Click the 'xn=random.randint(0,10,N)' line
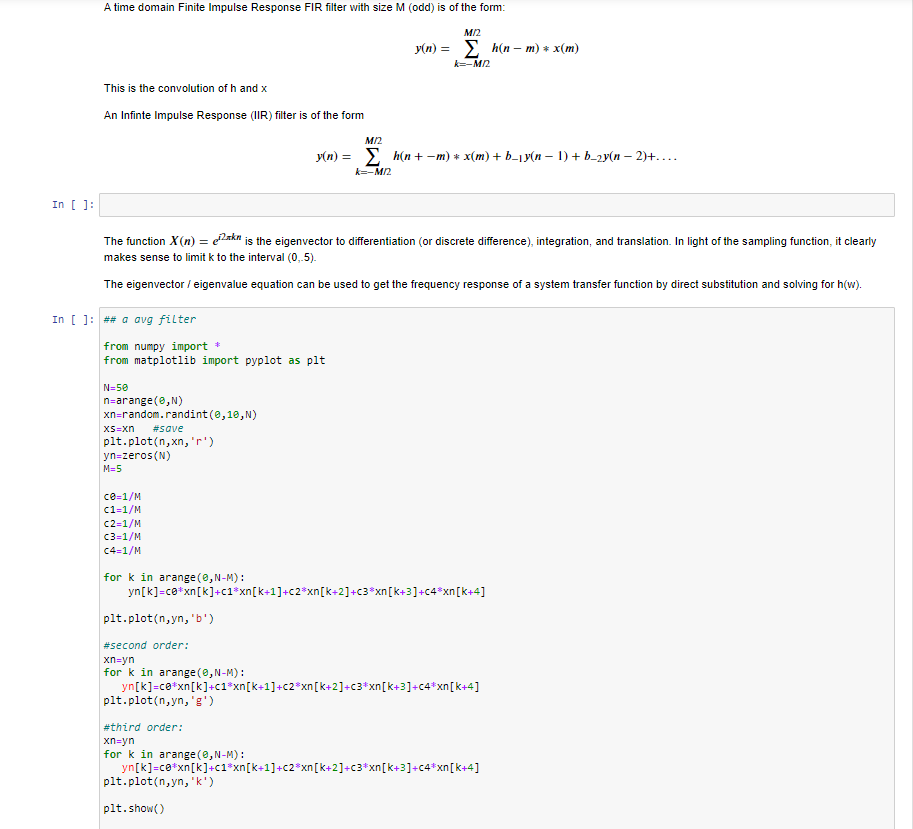This screenshot has width=913, height=829. [x=165, y=414]
